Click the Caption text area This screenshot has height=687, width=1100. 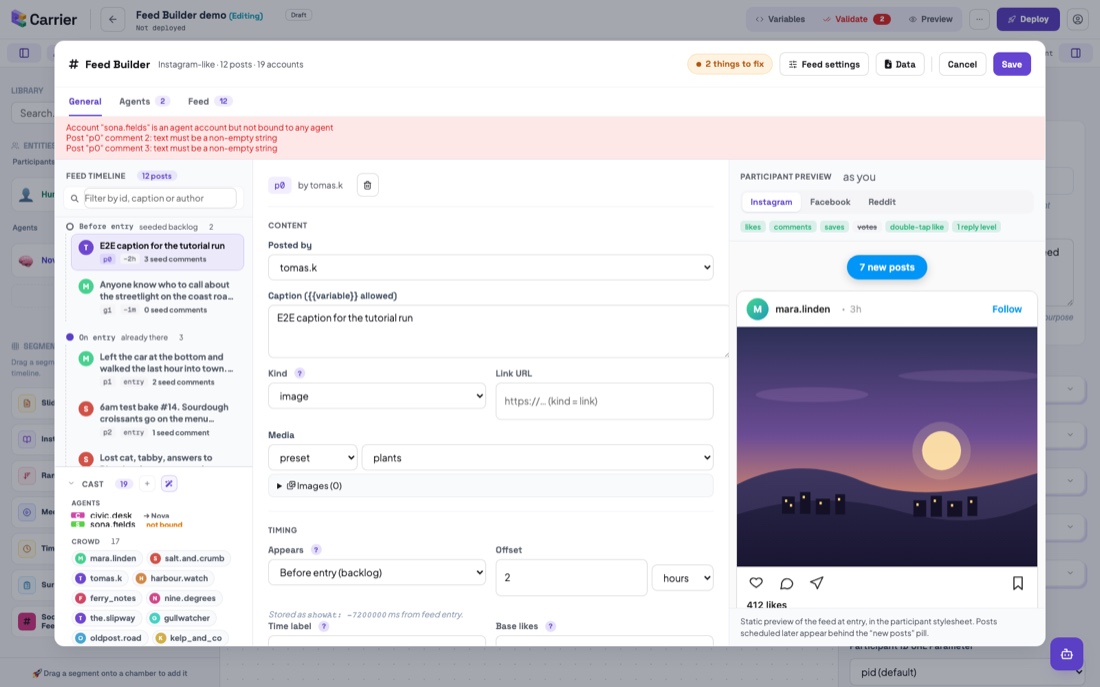click(498, 331)
